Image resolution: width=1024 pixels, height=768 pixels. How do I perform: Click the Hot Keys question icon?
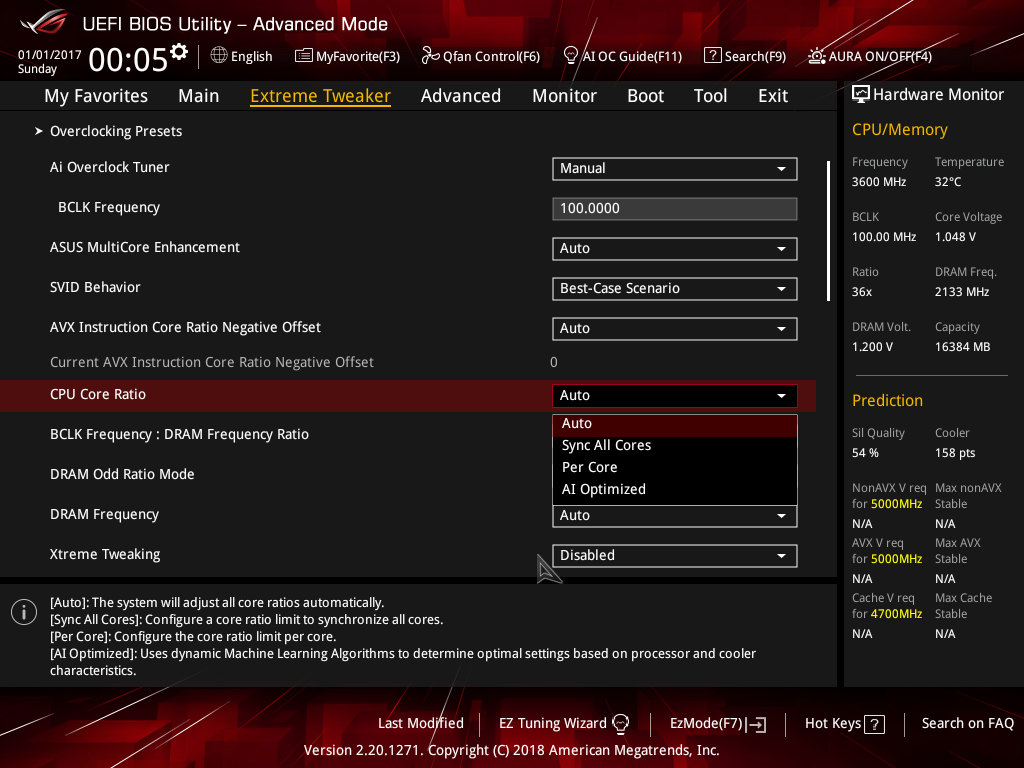click(874, 724)
